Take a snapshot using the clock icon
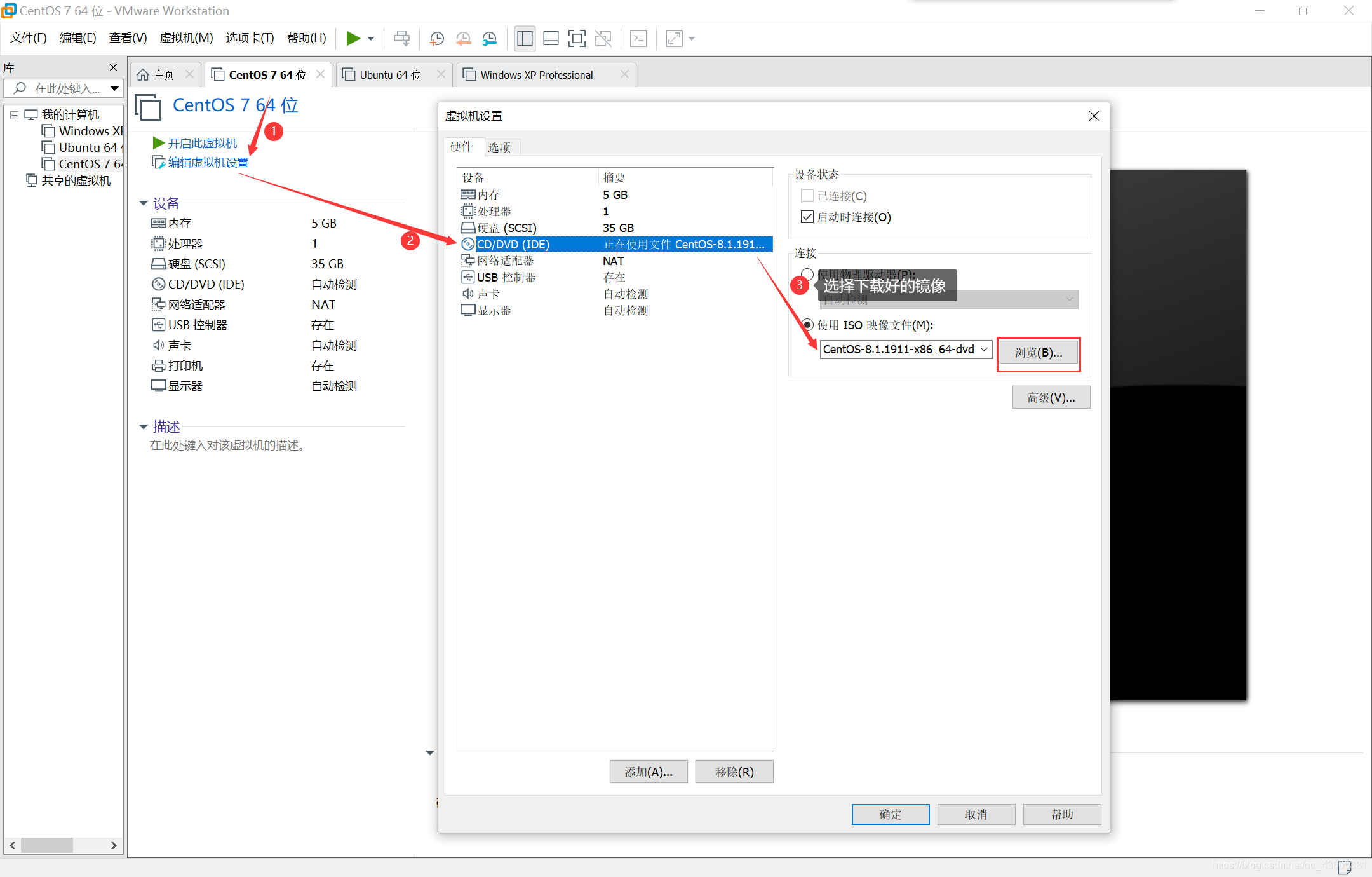1372x877 pixels. (437, 39)
